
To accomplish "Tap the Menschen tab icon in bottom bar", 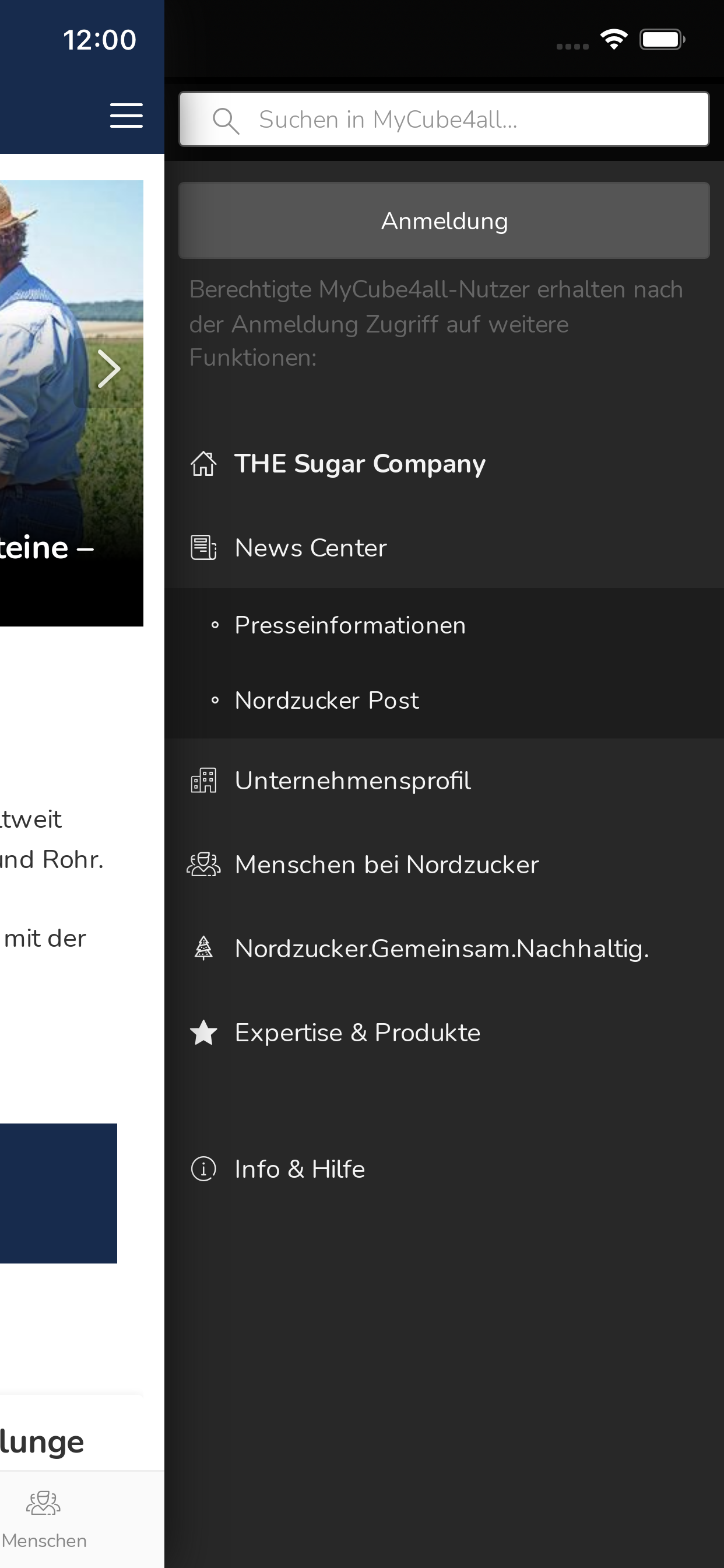I will point(43,1503).
